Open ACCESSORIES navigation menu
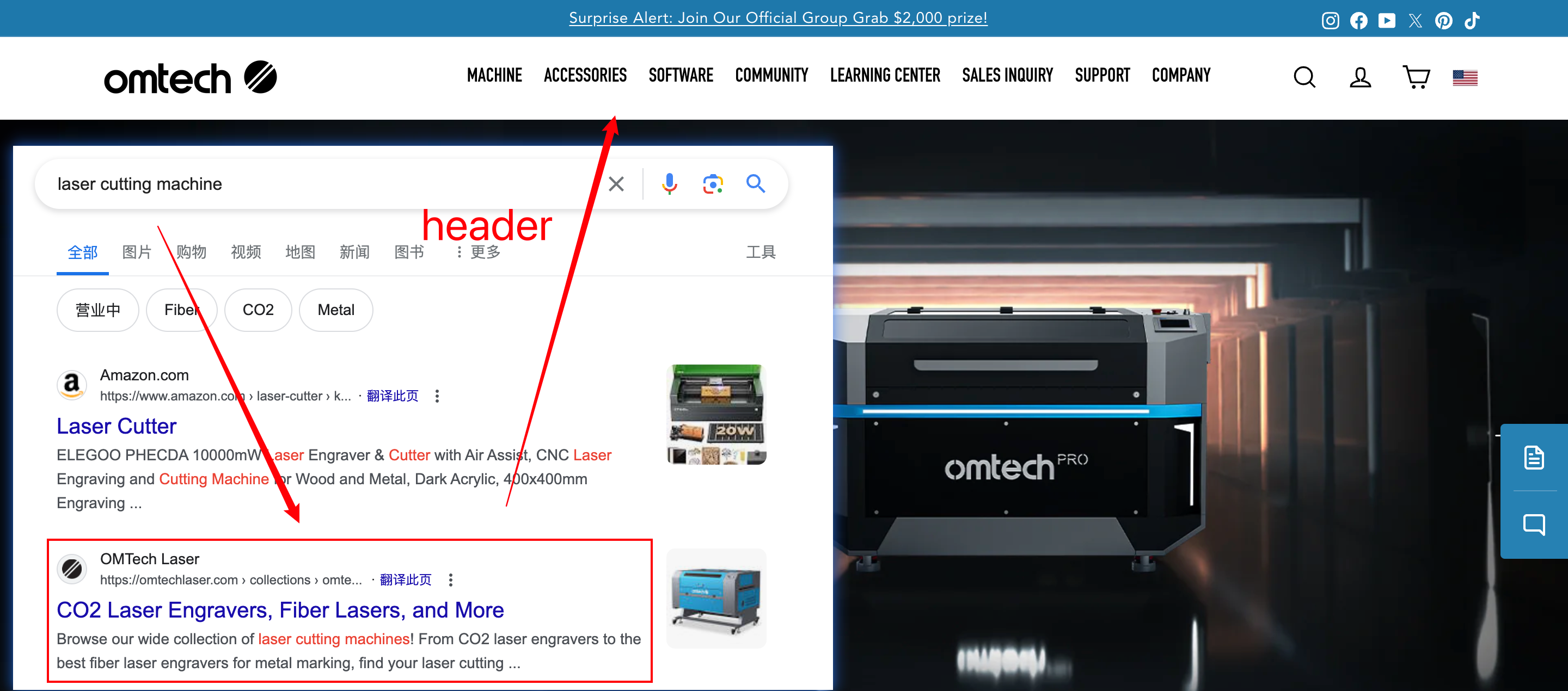The height and width of the screenshot is (691, 1568). tap(585, 76)
